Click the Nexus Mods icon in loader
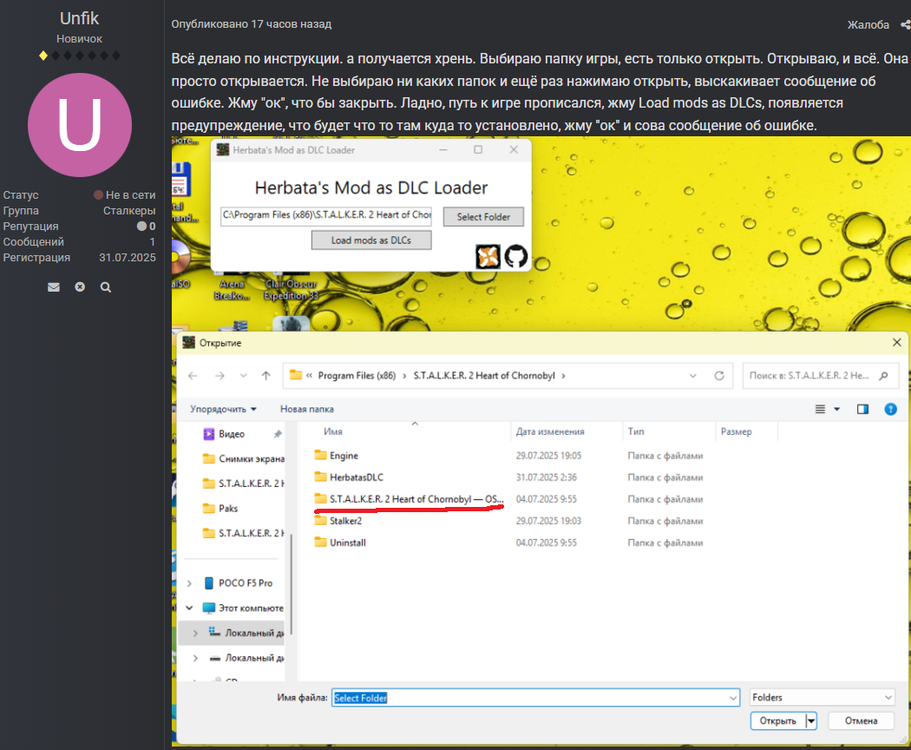The image size is (911, 750). pyautogui.click(x=487, y=256)
